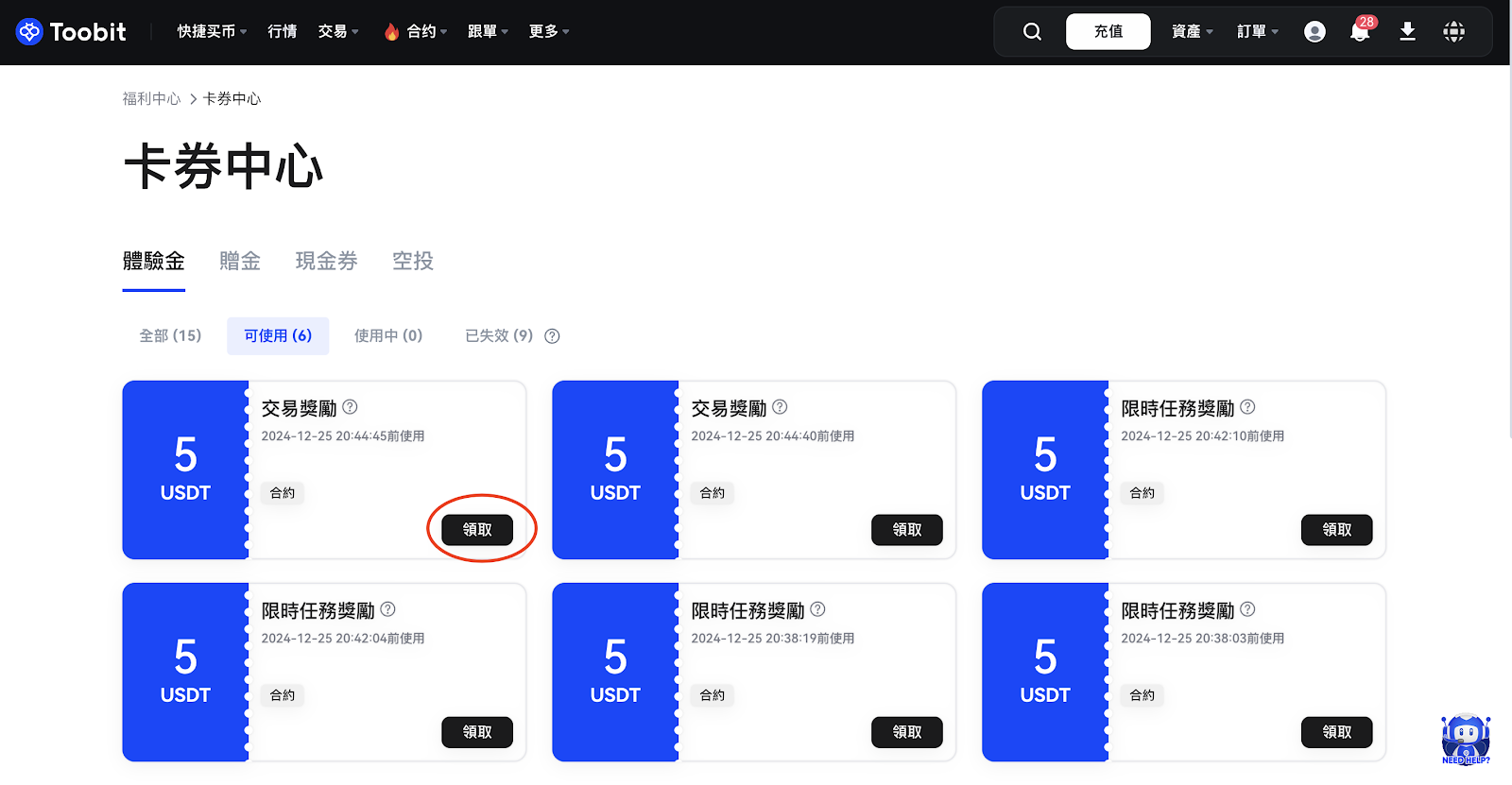Image resolution: width=1512 pixels, height=785 pixels.
Task: Click the 卡券中心 page heading
Action: [224, 167]
